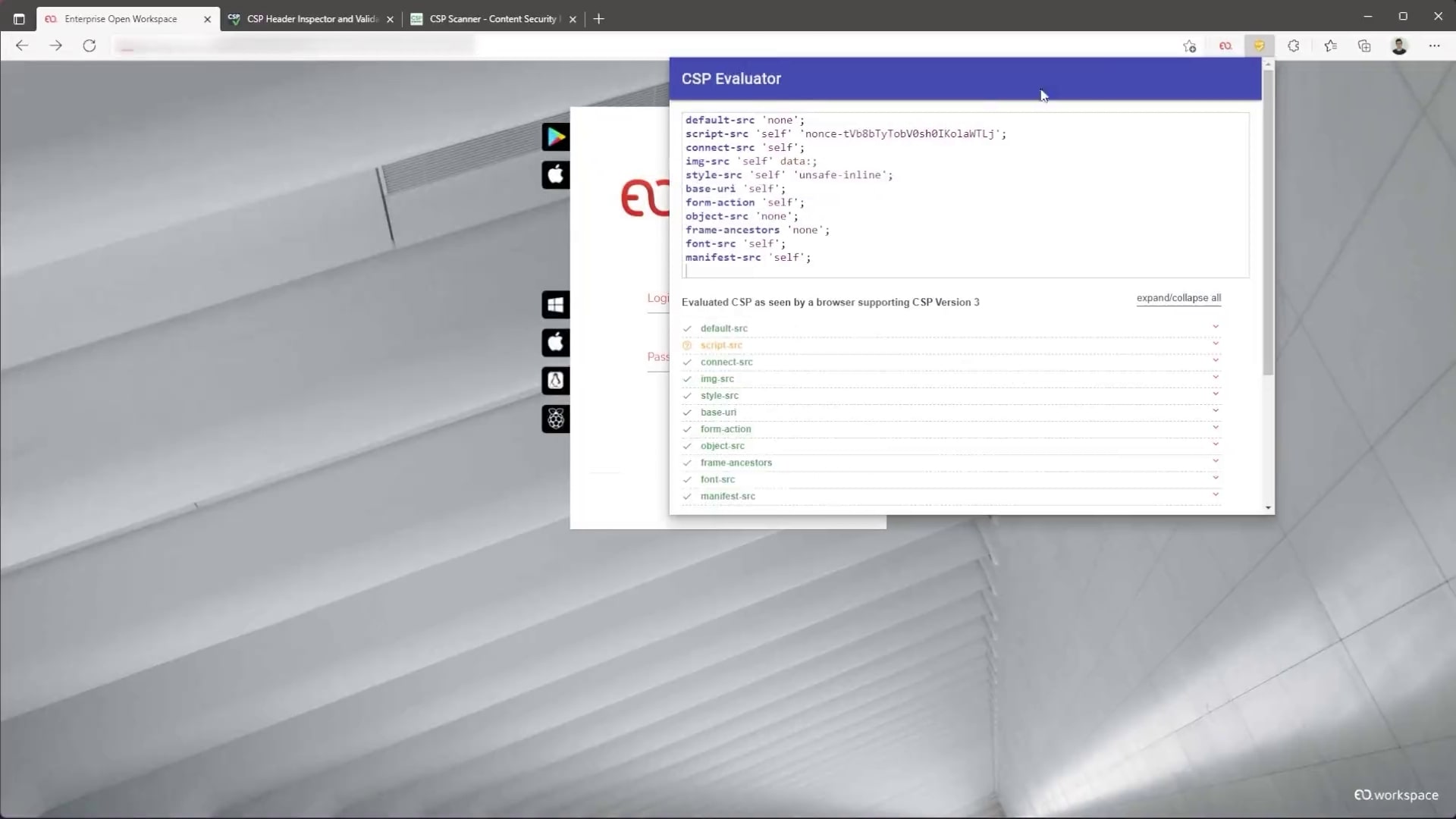Open the Favorites list
Image resolution: width=1456 pixels, height=819 pixels.
click(1331, 45)
